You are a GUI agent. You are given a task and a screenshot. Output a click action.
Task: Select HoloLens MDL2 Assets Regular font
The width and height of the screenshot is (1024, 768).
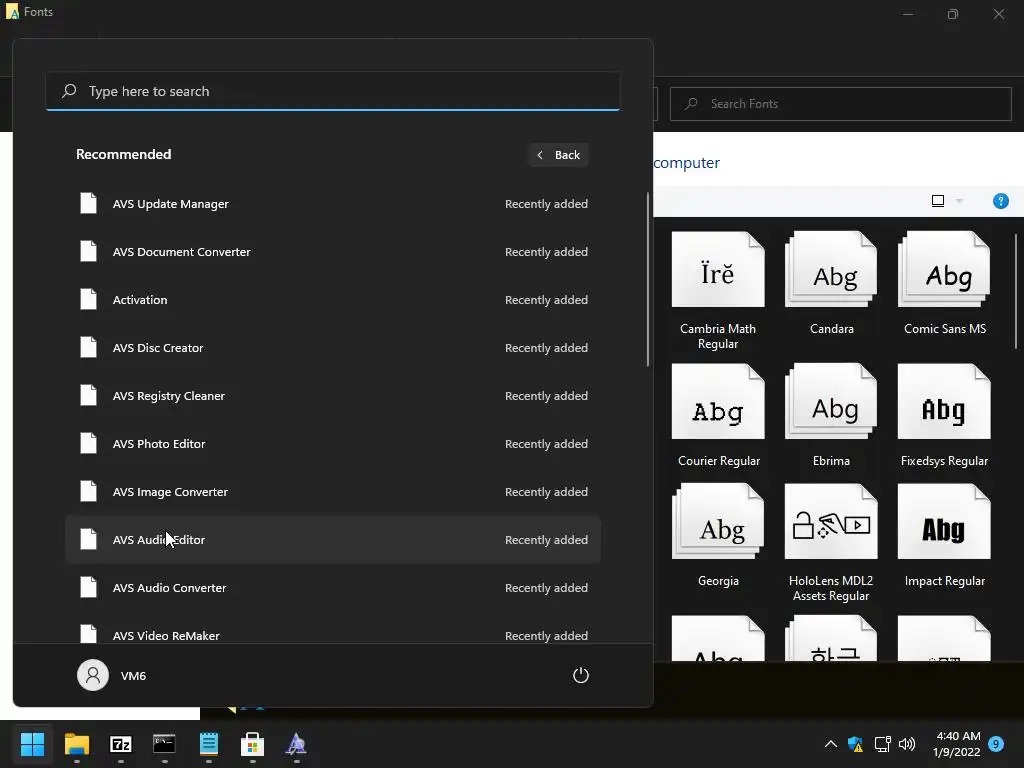831,543
